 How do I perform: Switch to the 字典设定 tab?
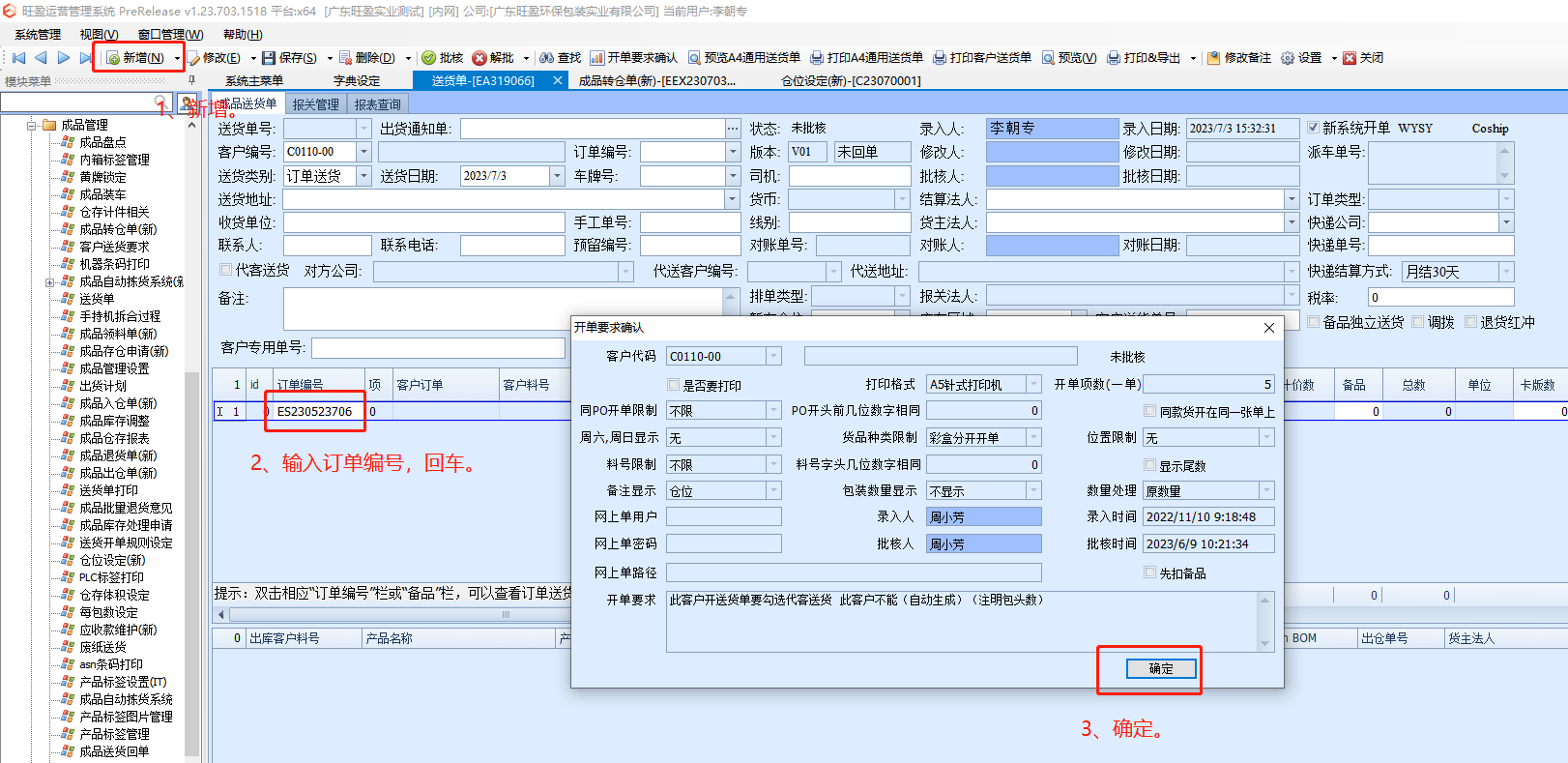[x=357, y=81]
